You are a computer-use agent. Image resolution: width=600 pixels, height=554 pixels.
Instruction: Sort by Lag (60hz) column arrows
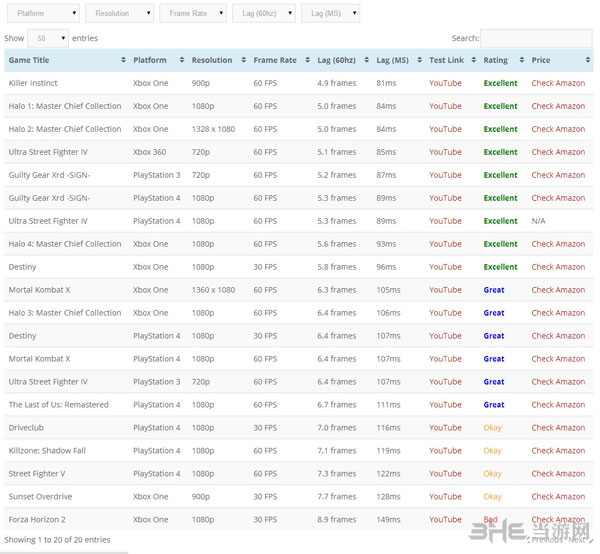[367, 60]
